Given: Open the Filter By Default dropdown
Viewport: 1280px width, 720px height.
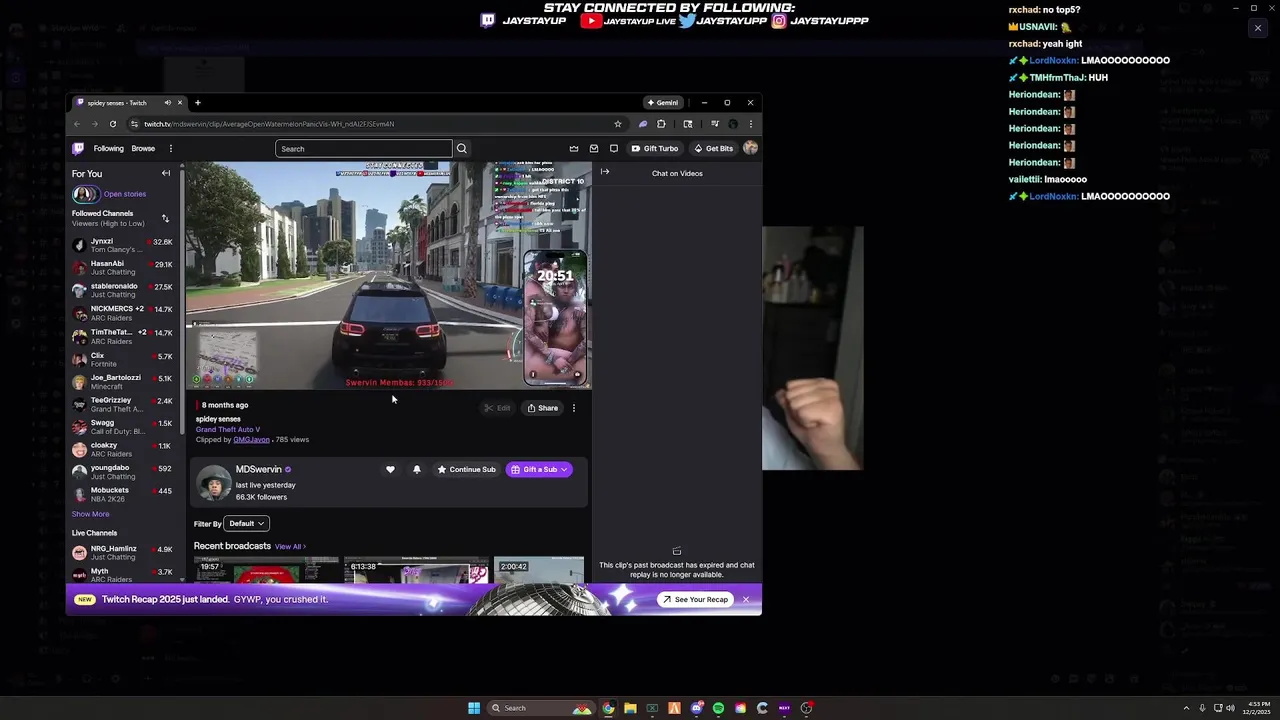Looking at the screenshot, I should click(x=246, y=523).
